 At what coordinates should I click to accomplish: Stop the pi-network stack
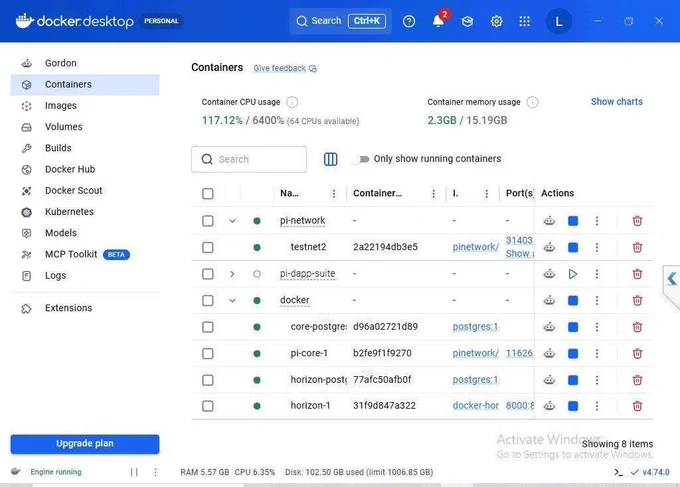(x=573, y=221)
